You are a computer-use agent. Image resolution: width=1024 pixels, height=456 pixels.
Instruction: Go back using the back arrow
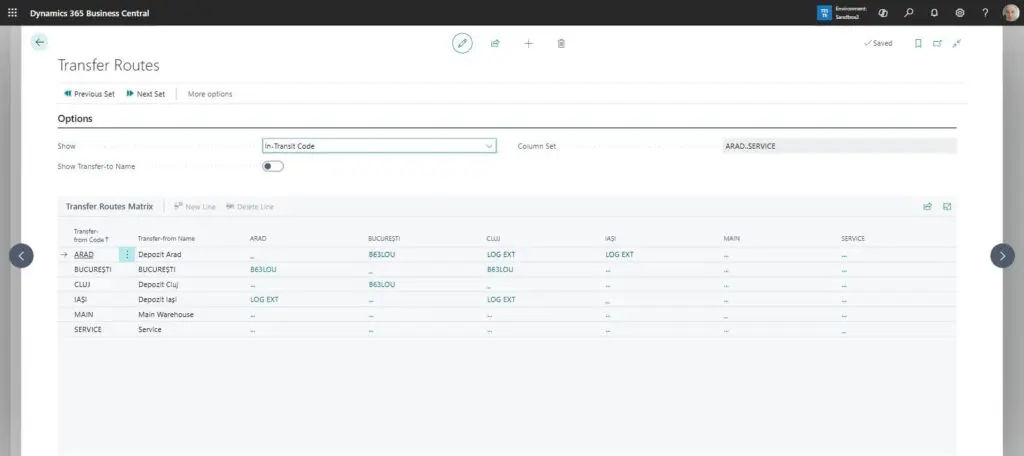click(x=40, y=42)
